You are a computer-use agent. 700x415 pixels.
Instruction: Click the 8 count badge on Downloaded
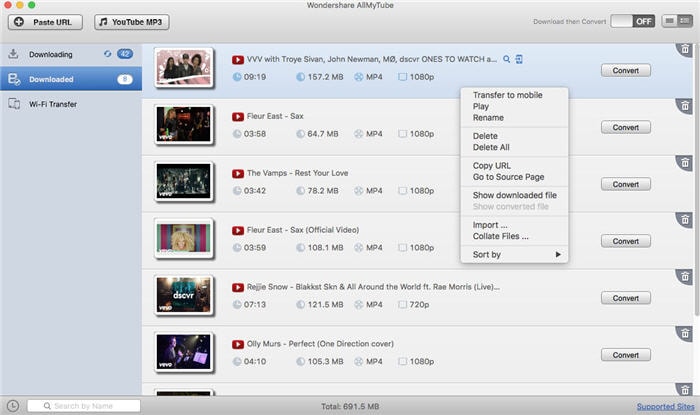125,79
